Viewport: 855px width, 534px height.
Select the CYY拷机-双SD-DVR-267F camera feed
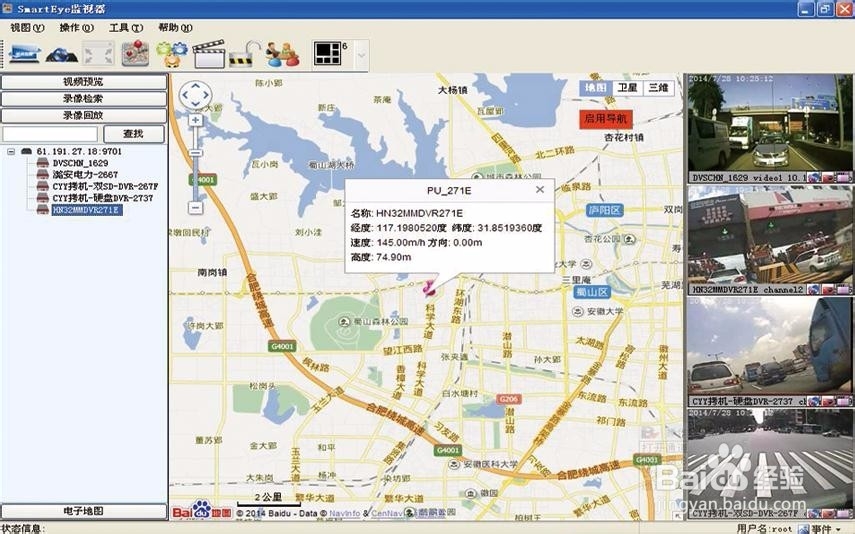(x=769, y=458)
